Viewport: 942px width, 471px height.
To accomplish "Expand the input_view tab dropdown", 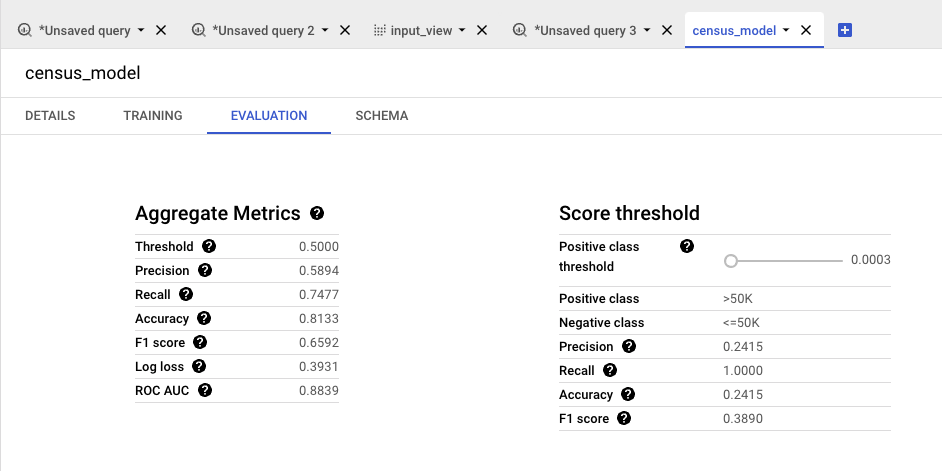I will coord(462,30).
